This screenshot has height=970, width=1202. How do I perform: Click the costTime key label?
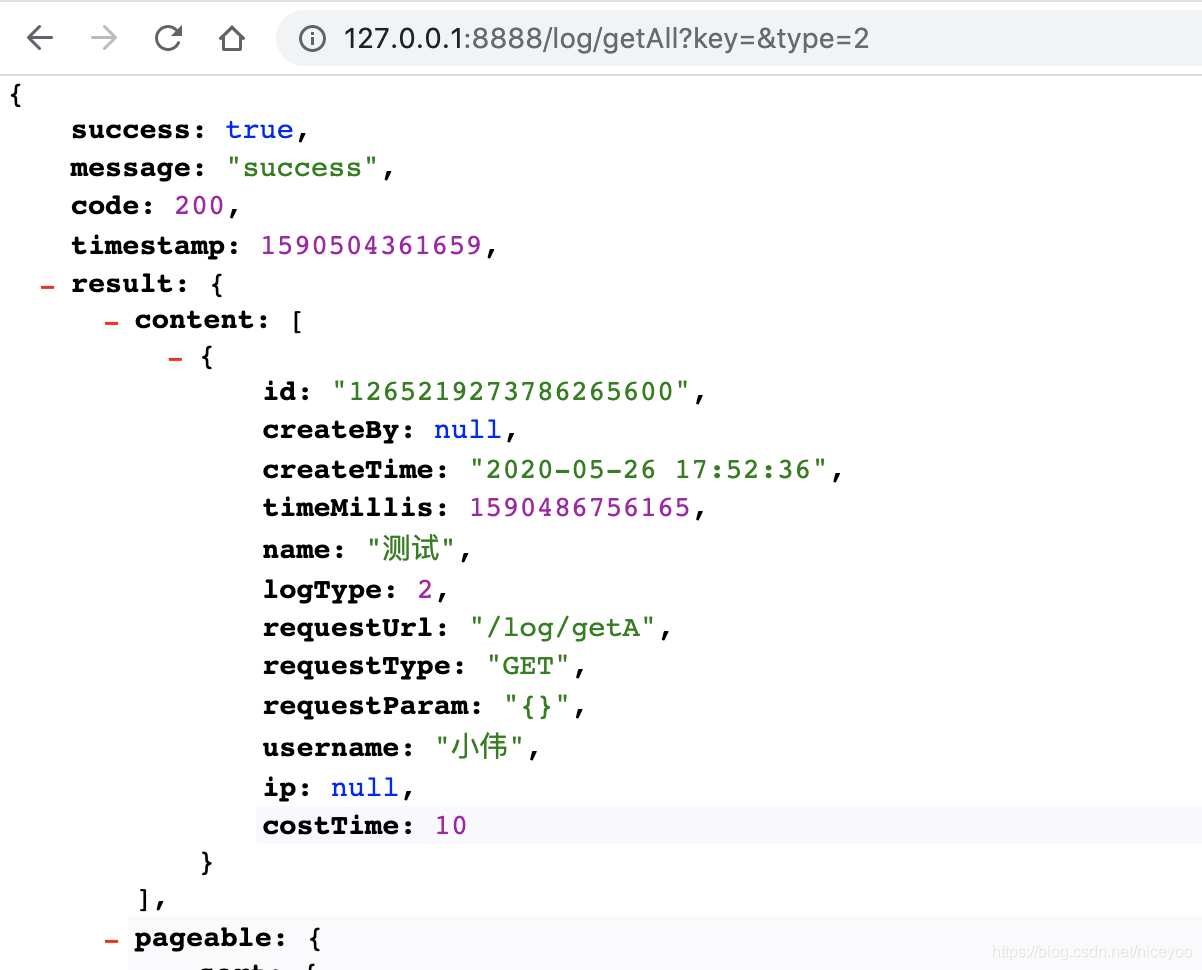(x=339, y=826)
